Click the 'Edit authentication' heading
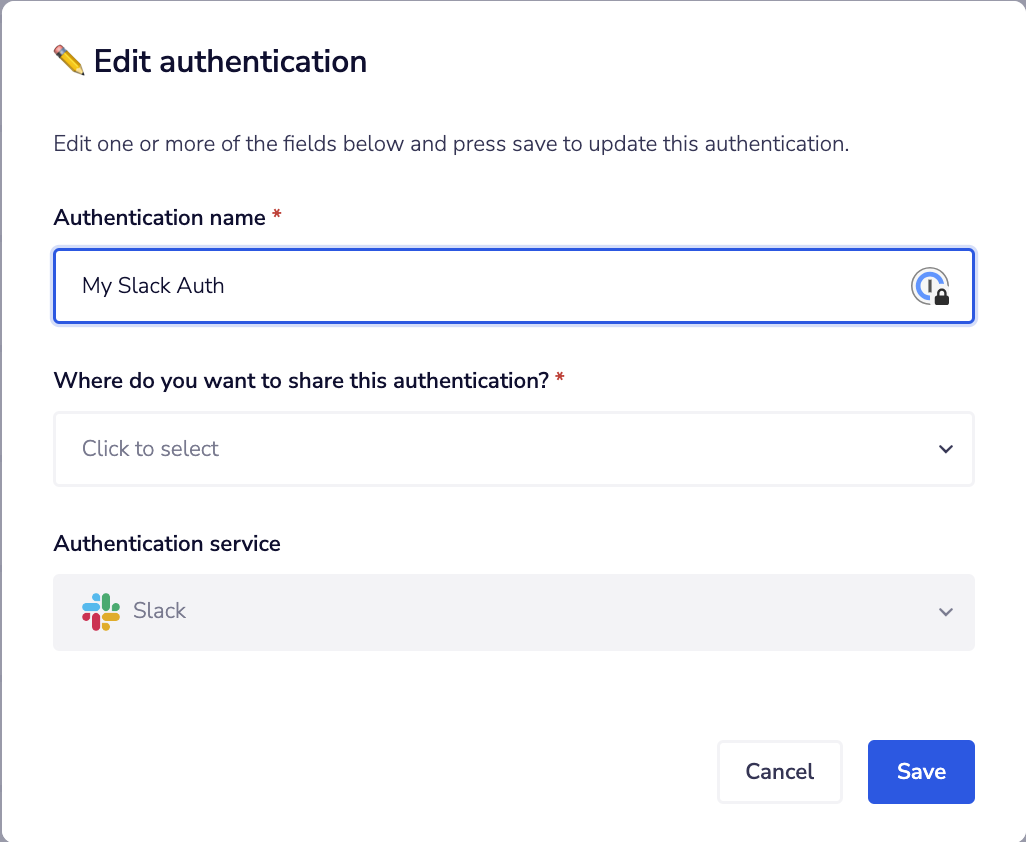The image size is (1026, 842). (x=230, y=61)
